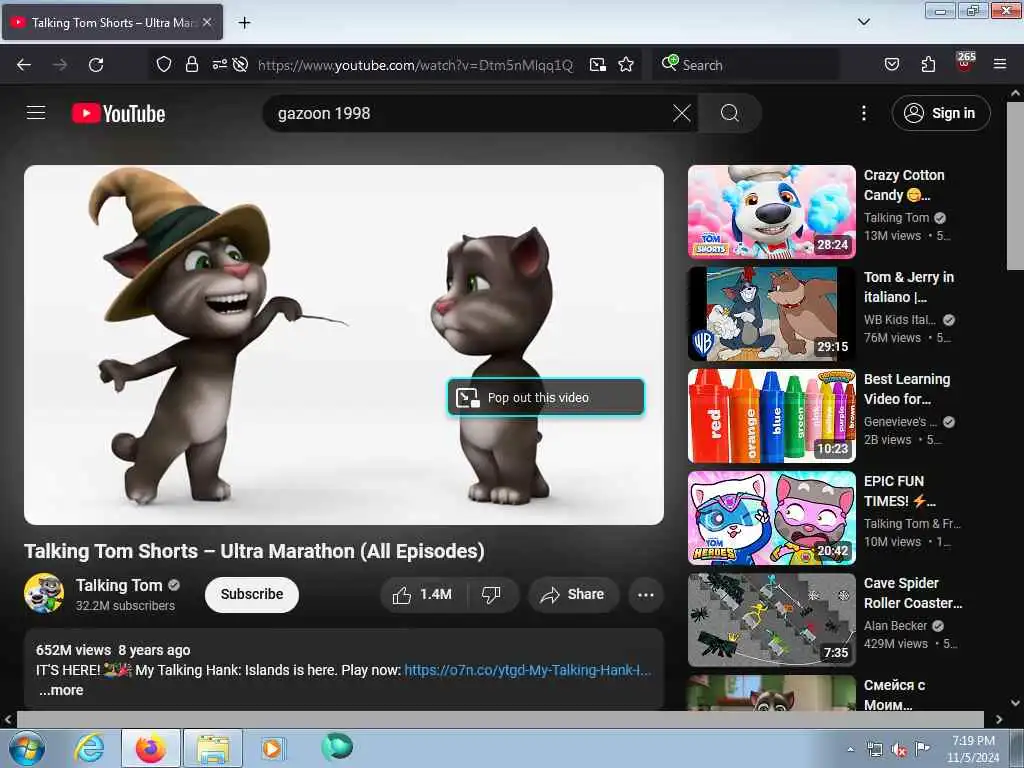Share the video with Share button
The height and width of the screenshot is (768, 1024).
573,594
